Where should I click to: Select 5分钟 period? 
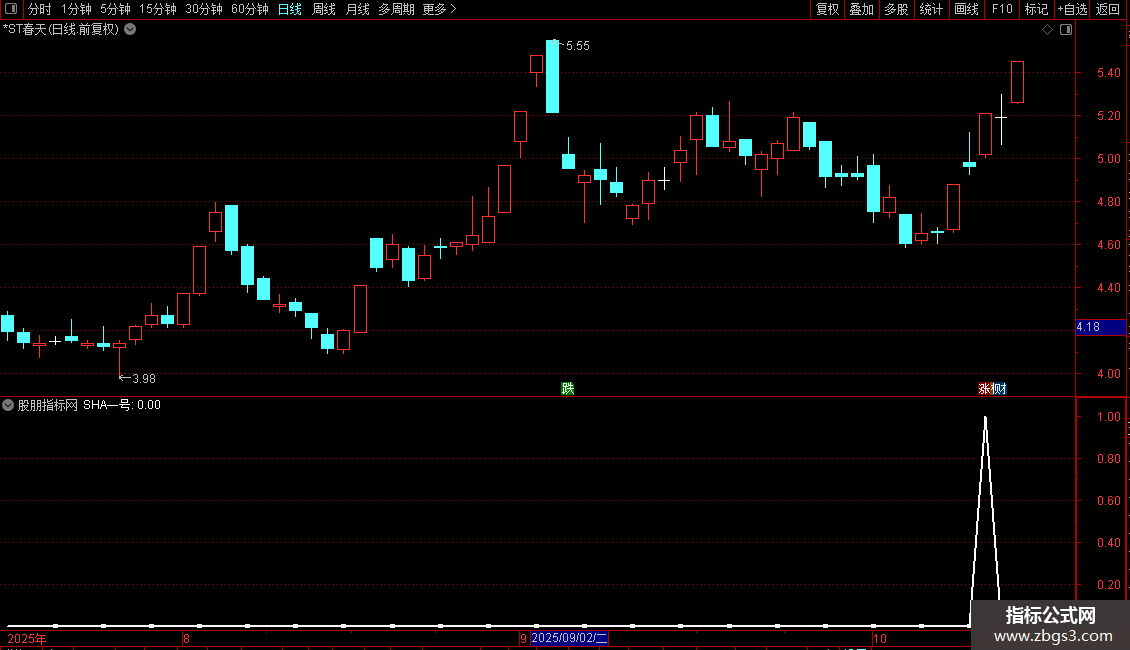tap(115, 9)
